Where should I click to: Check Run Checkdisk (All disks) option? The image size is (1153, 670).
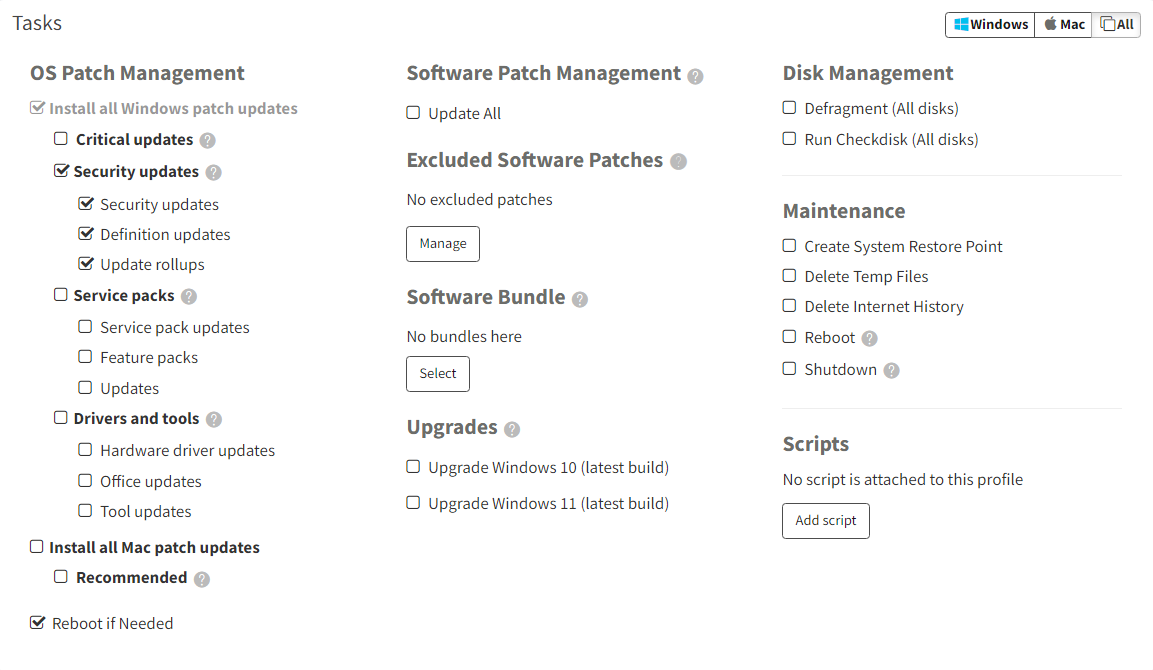790,138
